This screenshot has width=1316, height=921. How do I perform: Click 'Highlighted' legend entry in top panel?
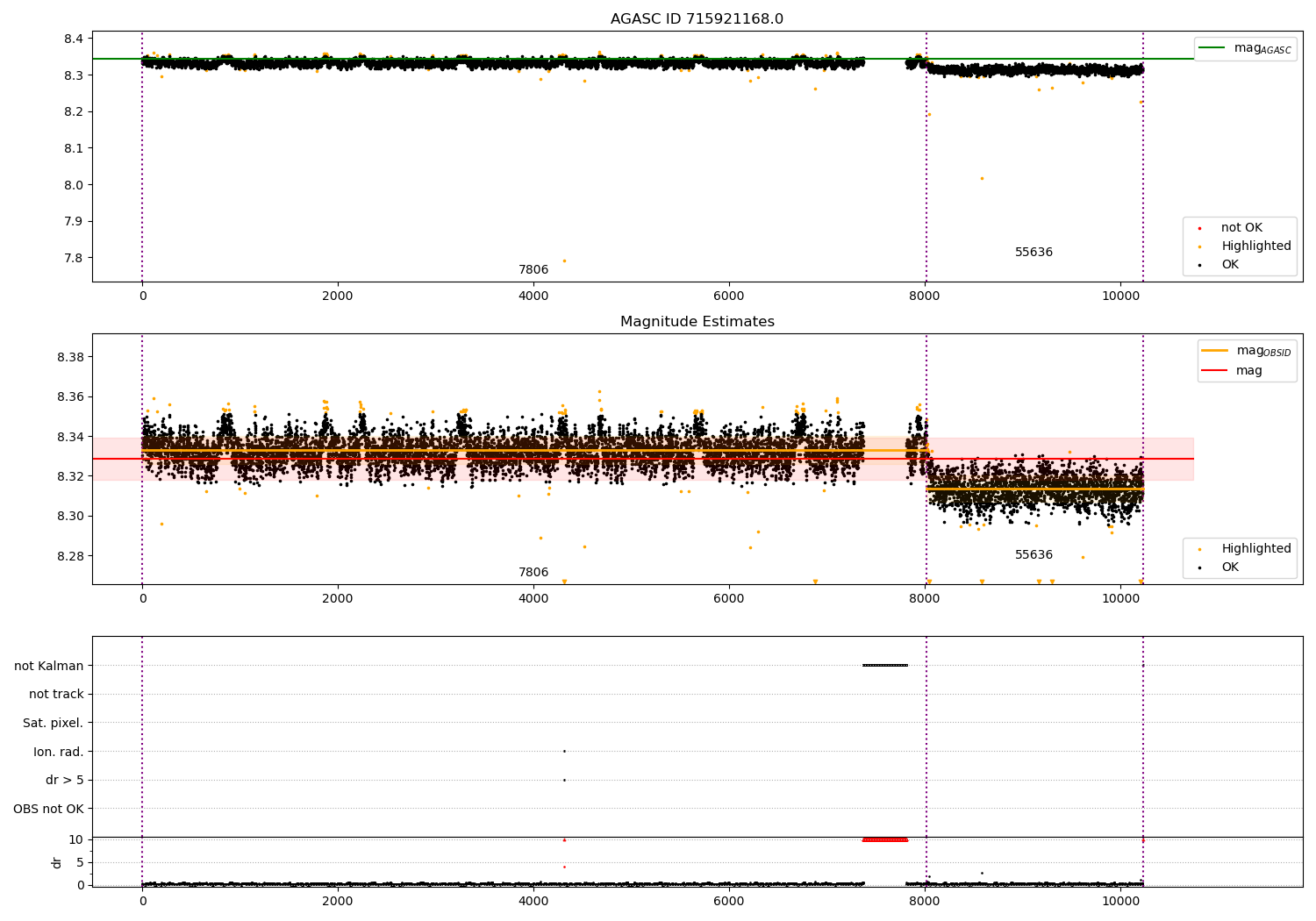1245,246
